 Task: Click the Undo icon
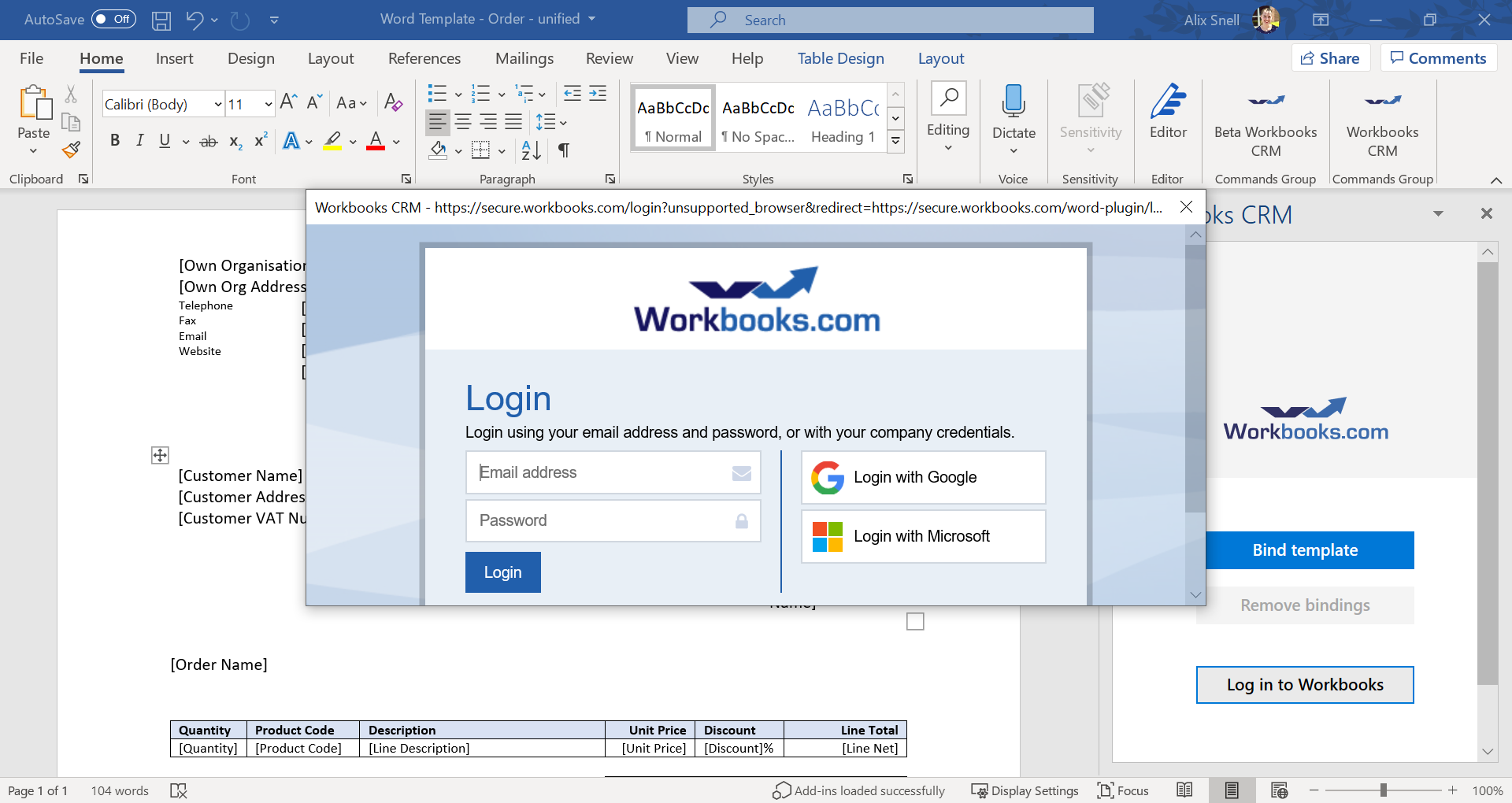tap(195, 20)
